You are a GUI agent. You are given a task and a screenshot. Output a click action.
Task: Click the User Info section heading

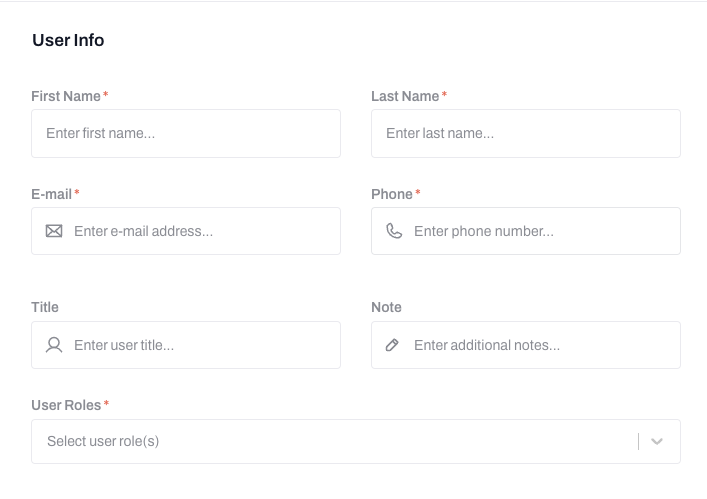tap(68, 40)
